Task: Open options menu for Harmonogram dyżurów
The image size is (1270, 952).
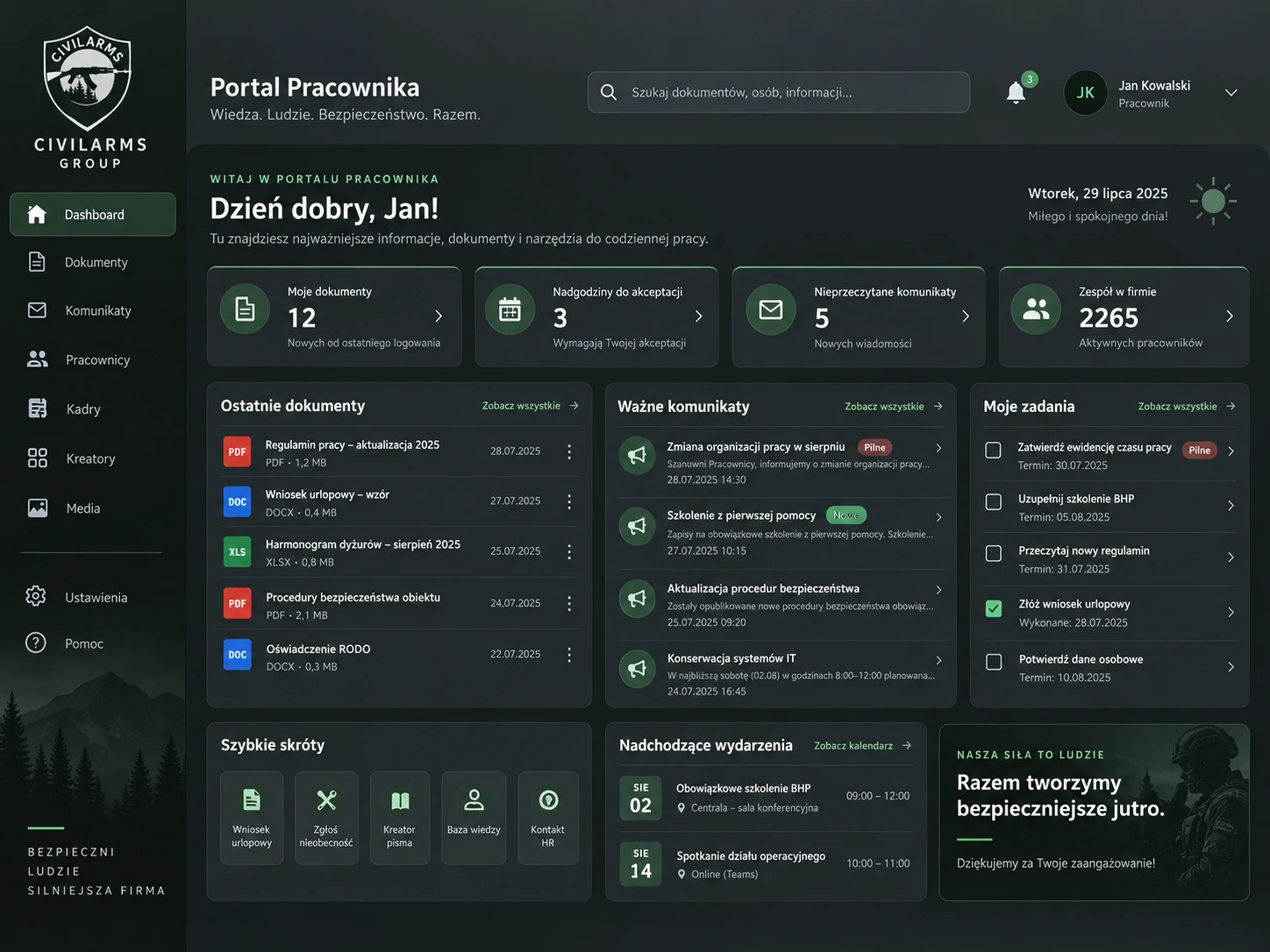Action: 569,551
